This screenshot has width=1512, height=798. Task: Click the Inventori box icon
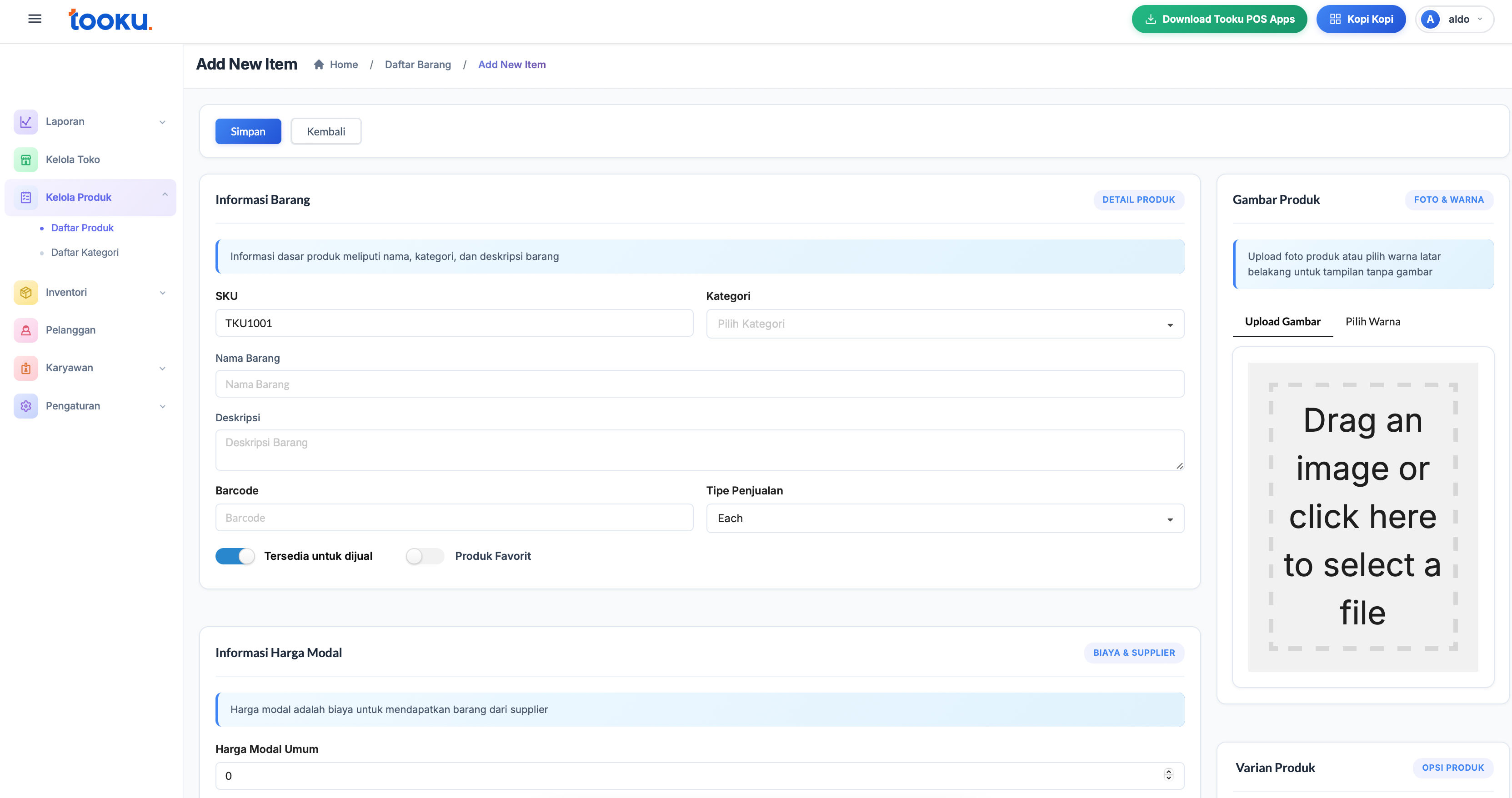tap(26, 292)
